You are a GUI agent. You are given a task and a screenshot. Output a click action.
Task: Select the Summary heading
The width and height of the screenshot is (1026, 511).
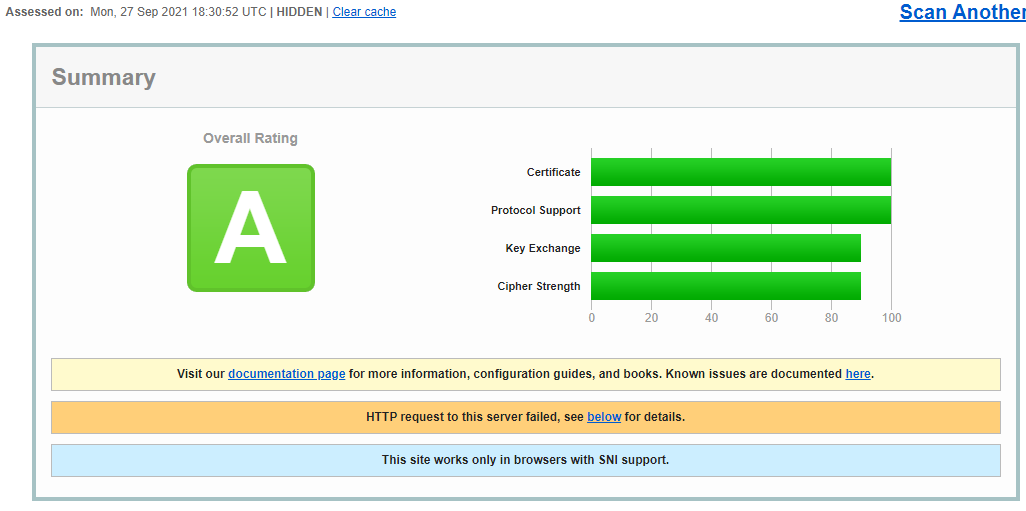pos(103,77)
